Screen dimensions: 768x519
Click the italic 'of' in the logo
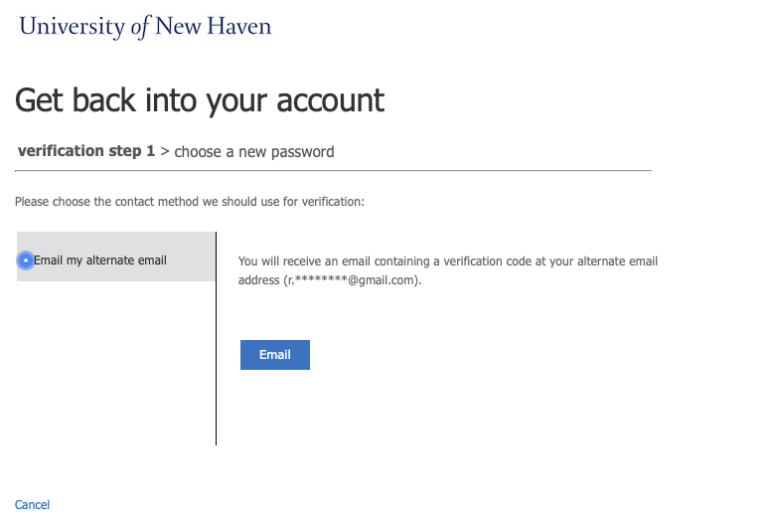(x=140, y=27)
